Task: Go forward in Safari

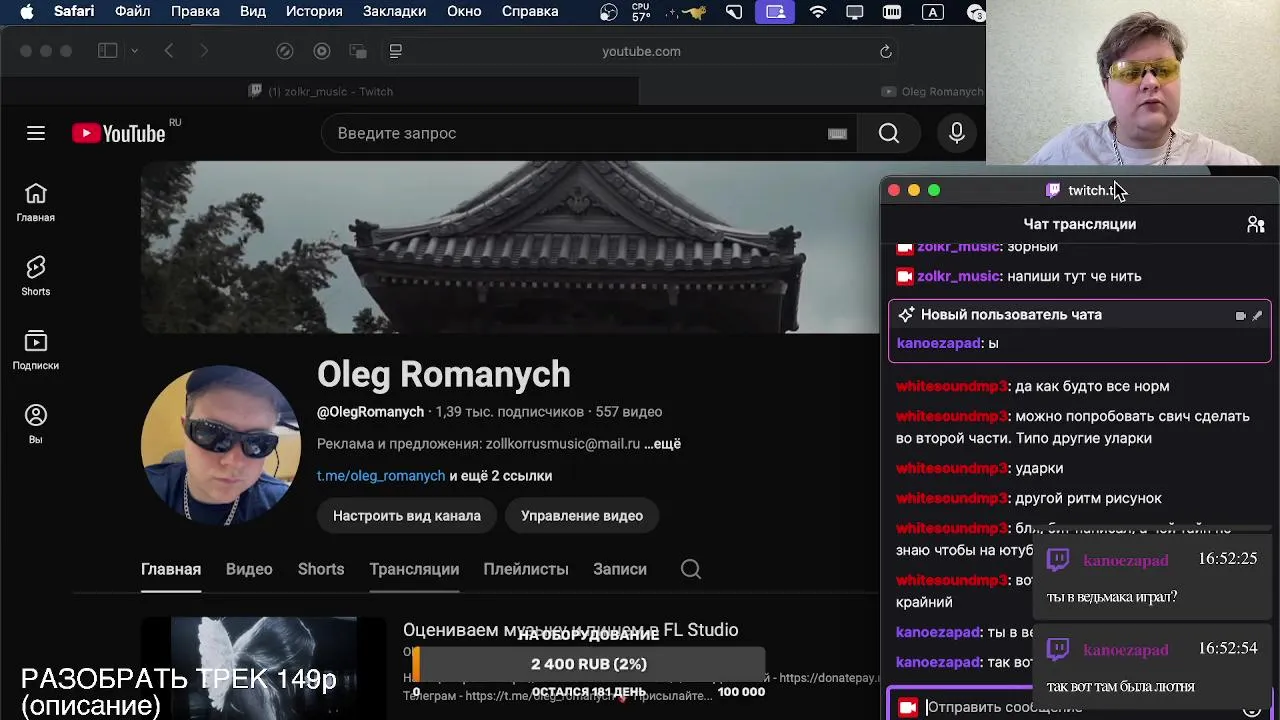Action: 204,51
